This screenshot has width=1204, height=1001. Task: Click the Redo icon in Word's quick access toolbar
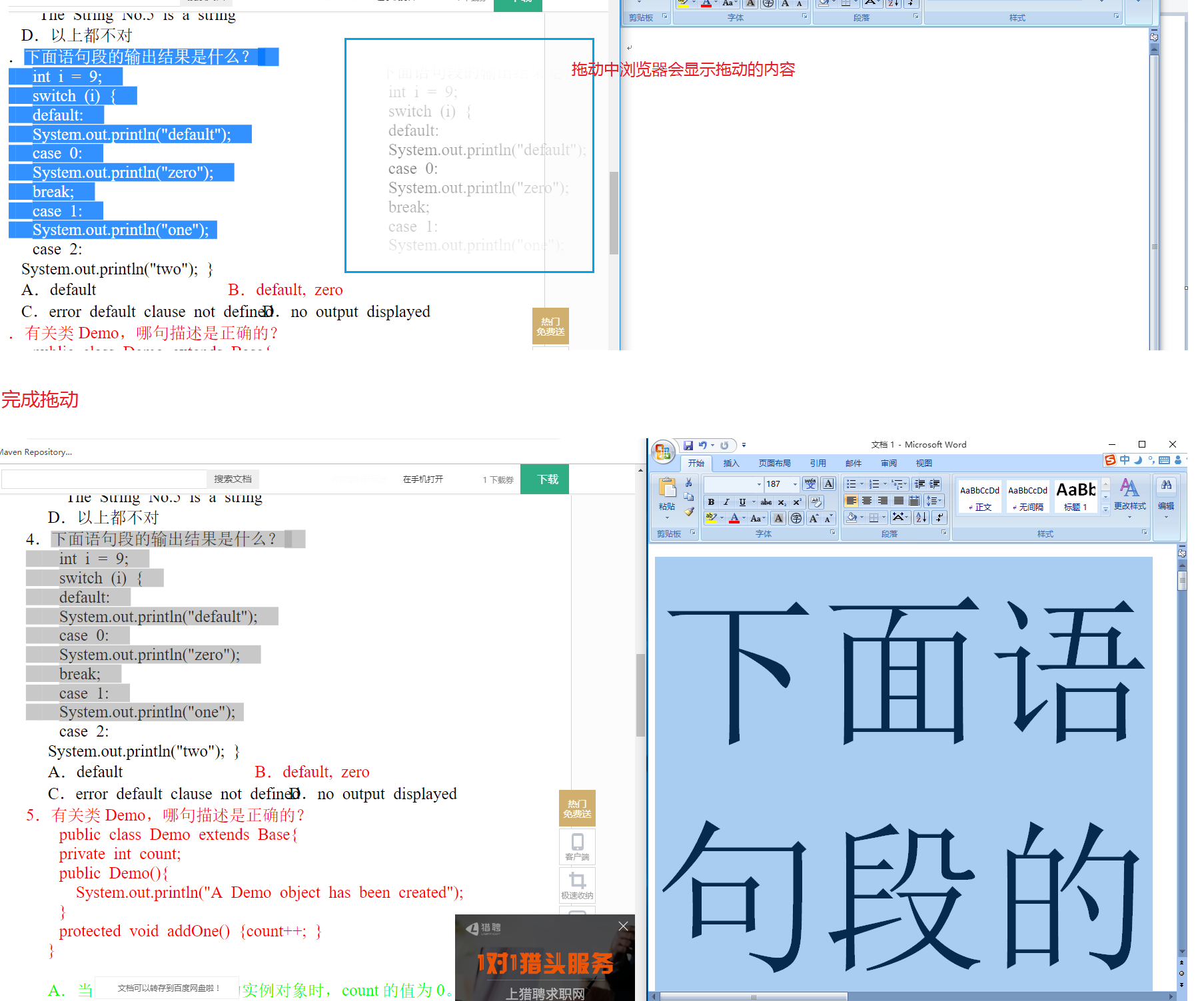[724, 445]
